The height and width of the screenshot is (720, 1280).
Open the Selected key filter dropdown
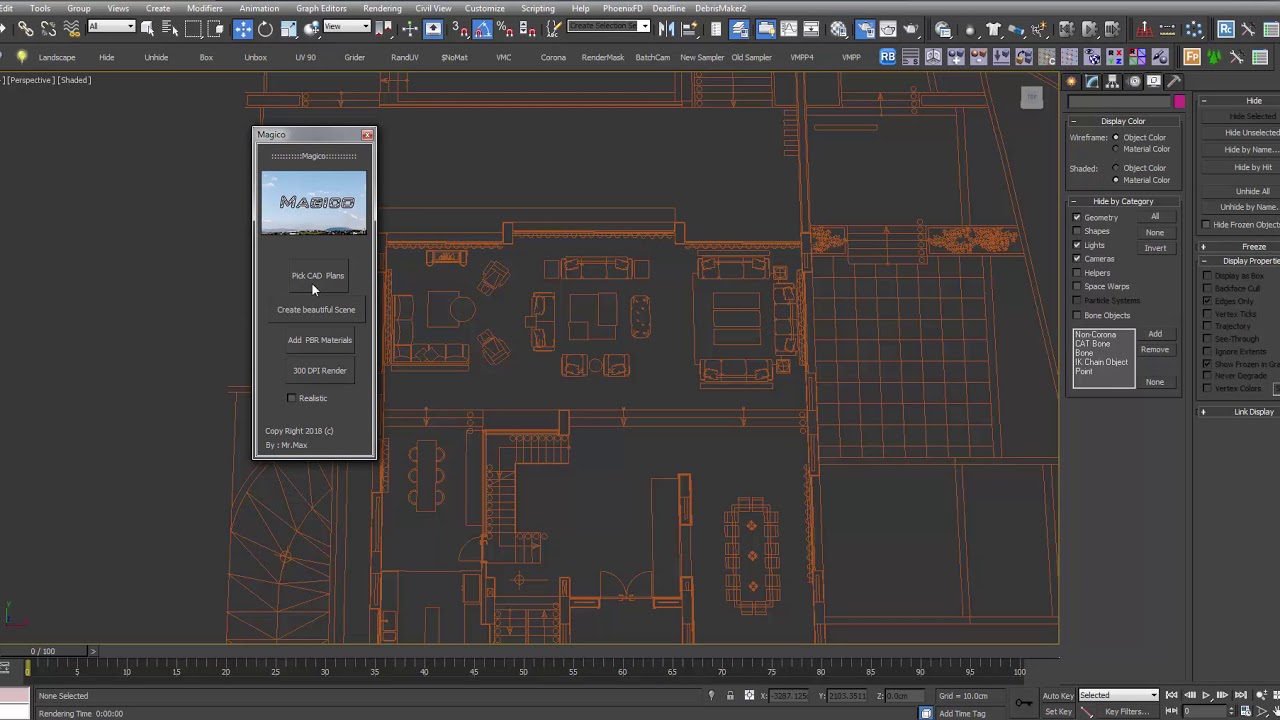(1118, 695)
